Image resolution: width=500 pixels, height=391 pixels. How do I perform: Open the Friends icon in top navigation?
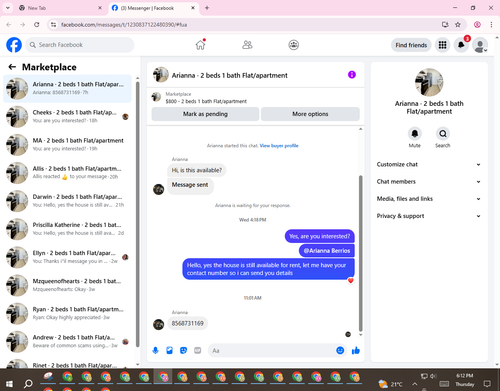(x=247, y=45)
